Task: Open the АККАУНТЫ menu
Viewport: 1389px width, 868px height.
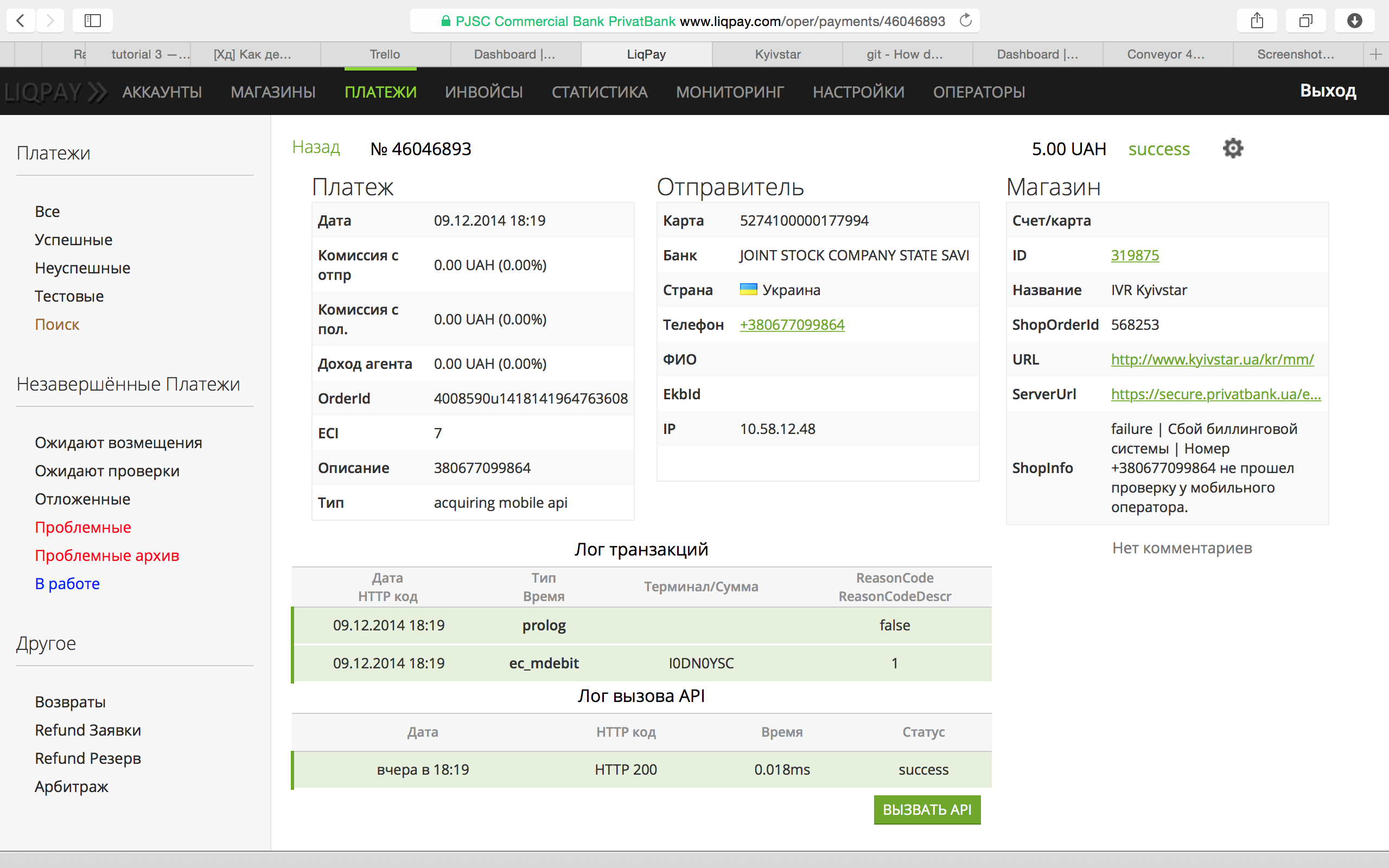Action: coord(162,92)
